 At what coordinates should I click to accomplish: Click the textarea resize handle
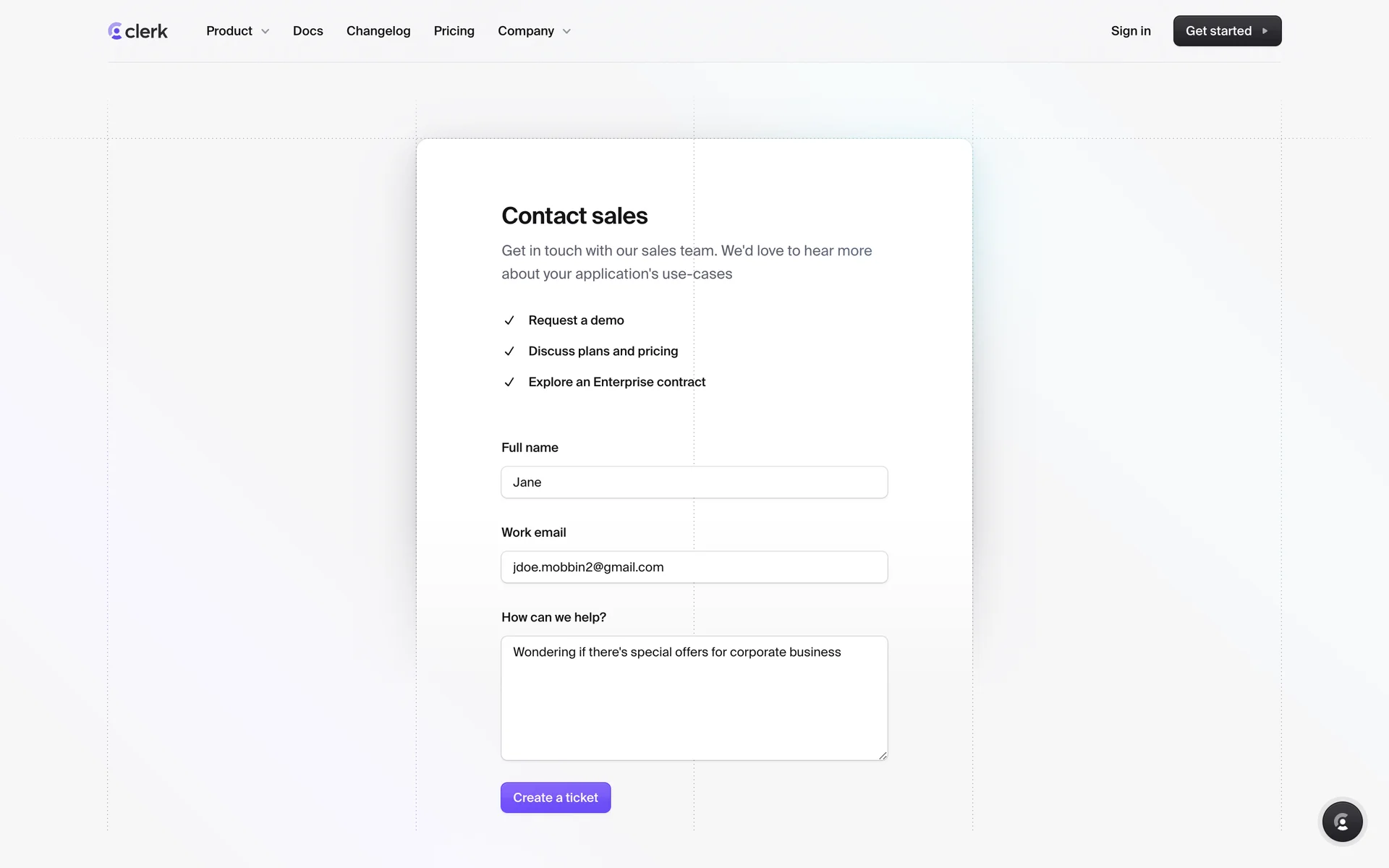click(x=883, y=755)
